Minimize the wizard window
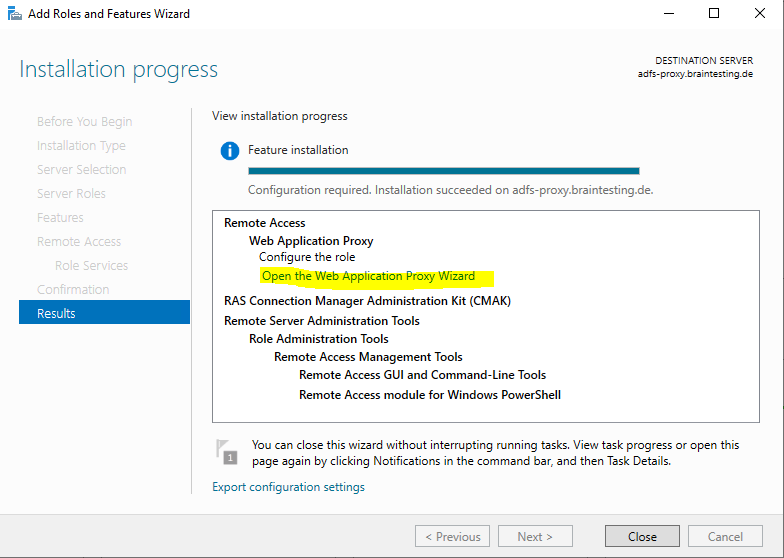Image resolution: width=784 pixels, height=558 pixels. (668, 14)
